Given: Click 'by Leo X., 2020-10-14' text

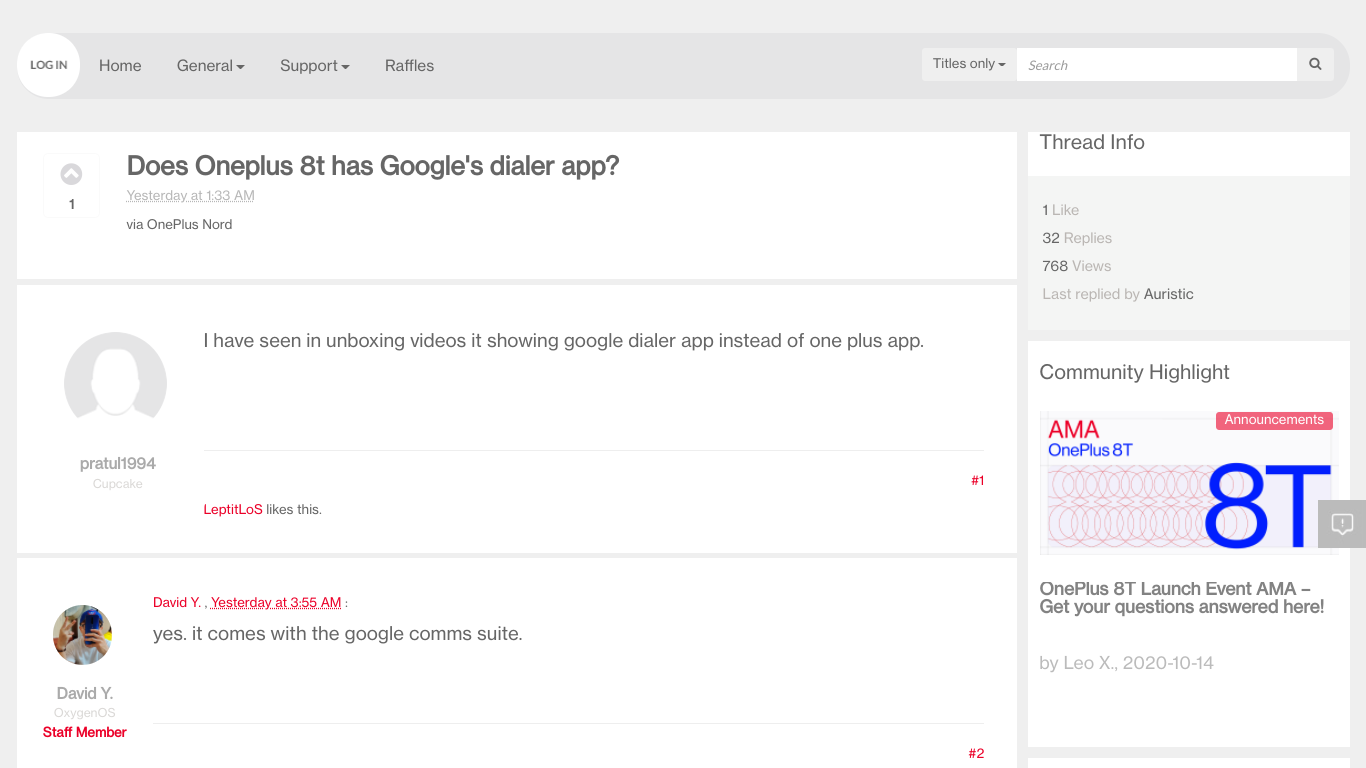Looking at the screenshot, I should (1127, 663).
